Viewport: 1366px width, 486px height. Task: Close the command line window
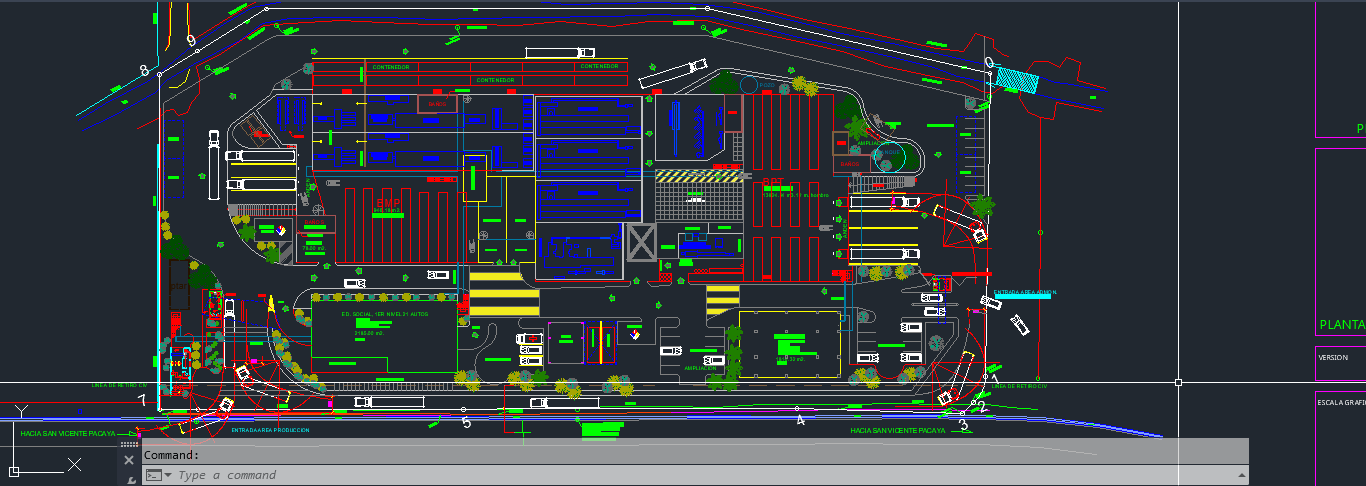[x=129, y=460]
